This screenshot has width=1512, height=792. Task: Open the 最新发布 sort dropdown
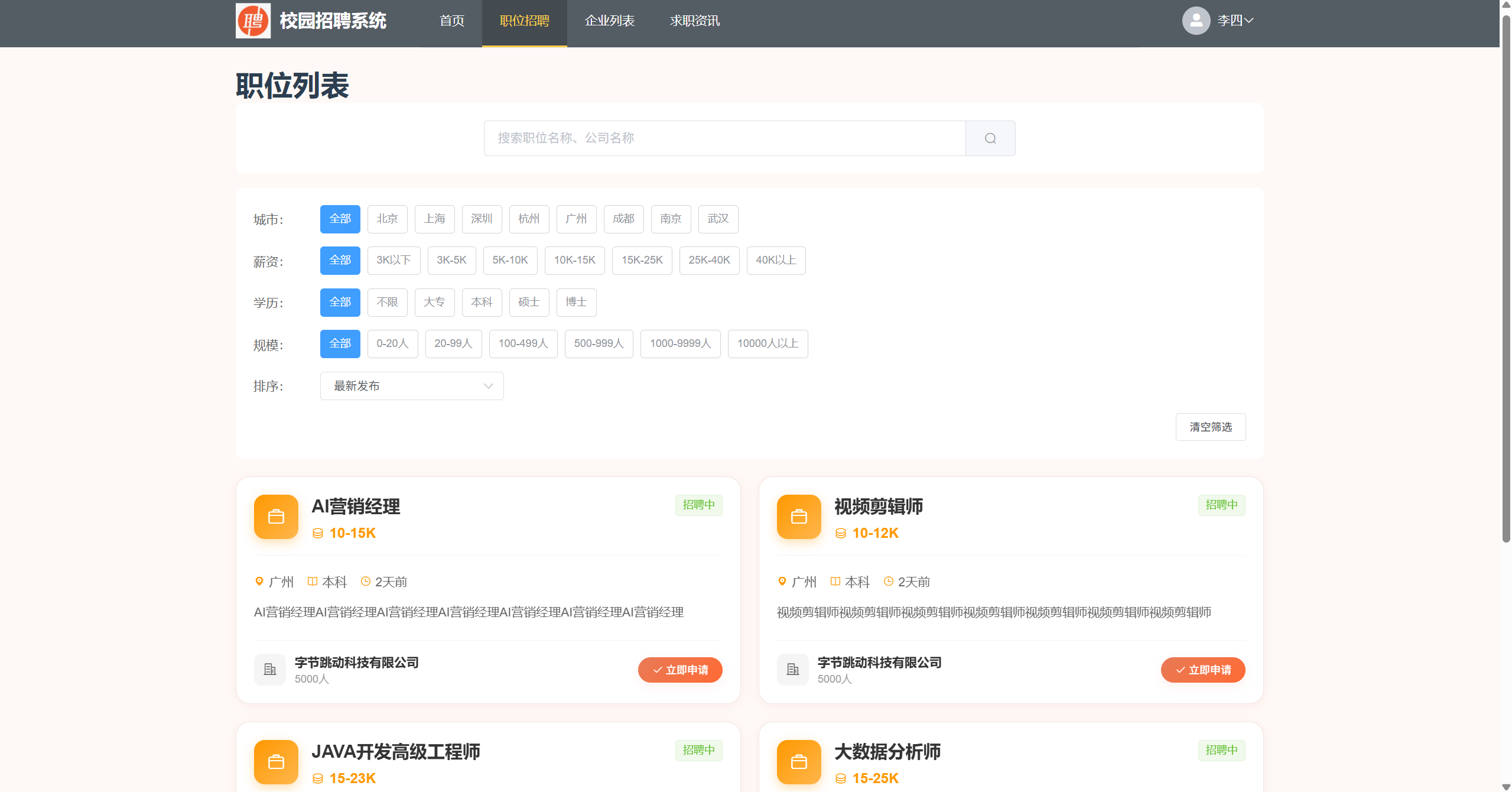pyautogui.click(x=411, y=386)
